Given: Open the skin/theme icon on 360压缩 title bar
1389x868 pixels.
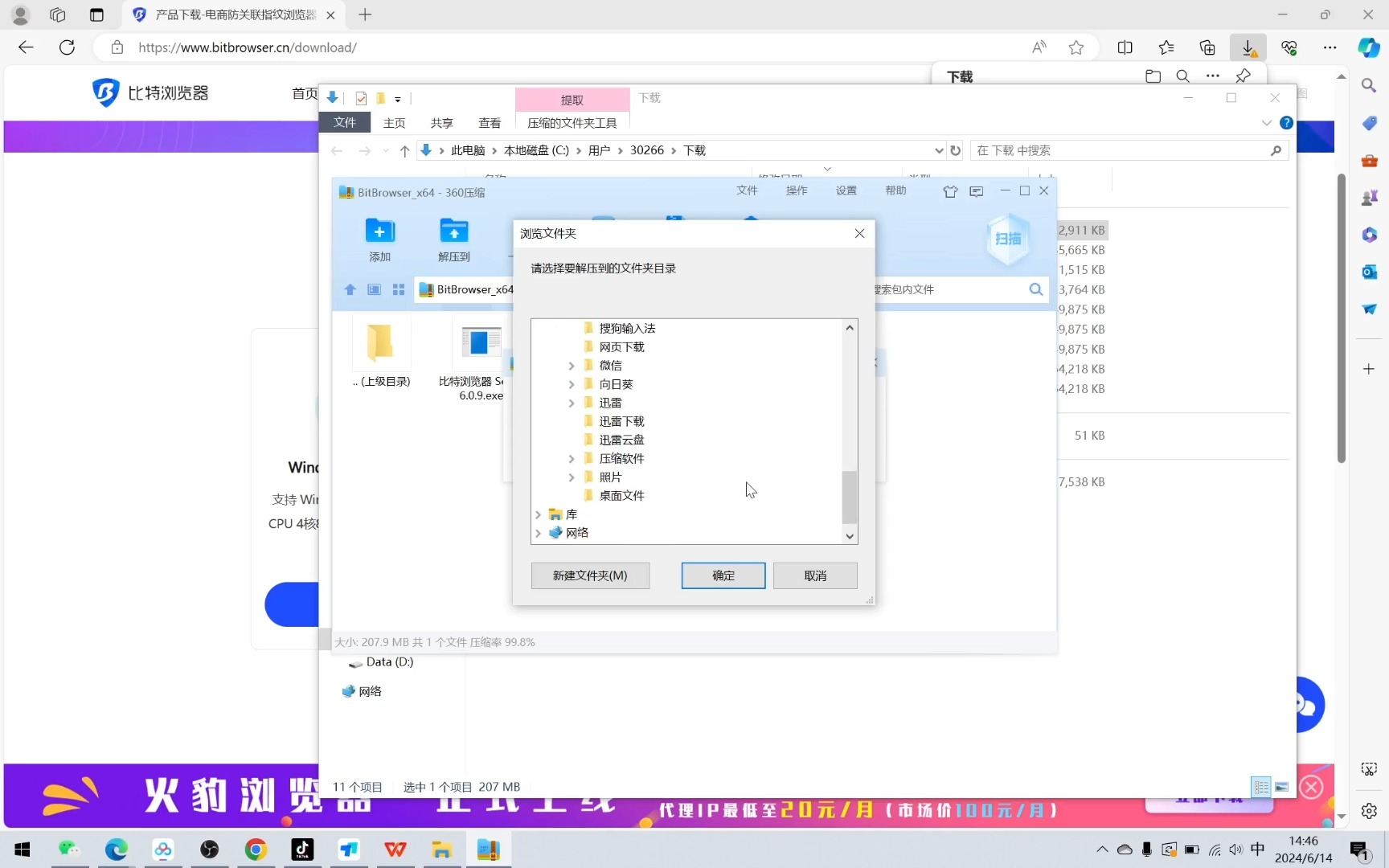Looking at the screenshot, I should [x=950, y=191].
